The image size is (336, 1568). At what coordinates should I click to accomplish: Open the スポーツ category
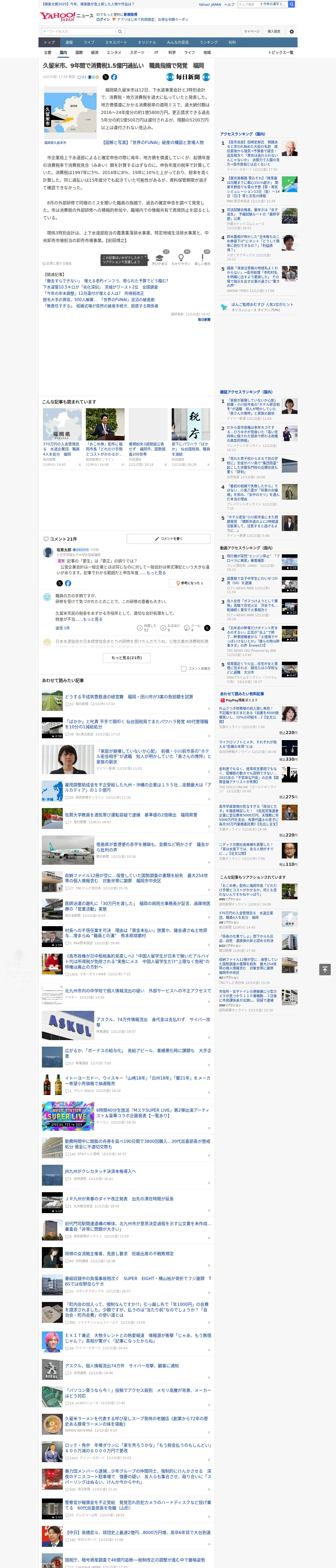coord(137,52)
